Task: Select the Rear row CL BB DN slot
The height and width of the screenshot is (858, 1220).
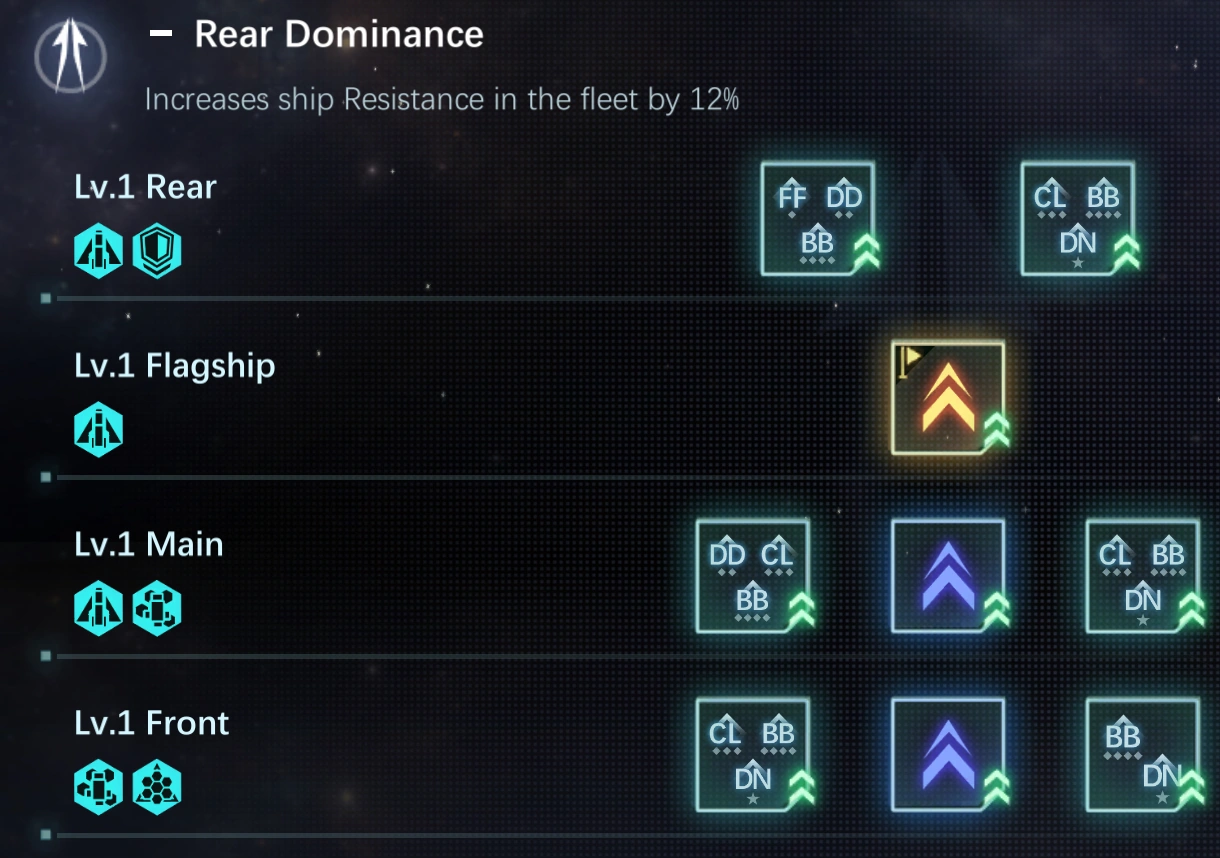Action: coord(1077,218)
